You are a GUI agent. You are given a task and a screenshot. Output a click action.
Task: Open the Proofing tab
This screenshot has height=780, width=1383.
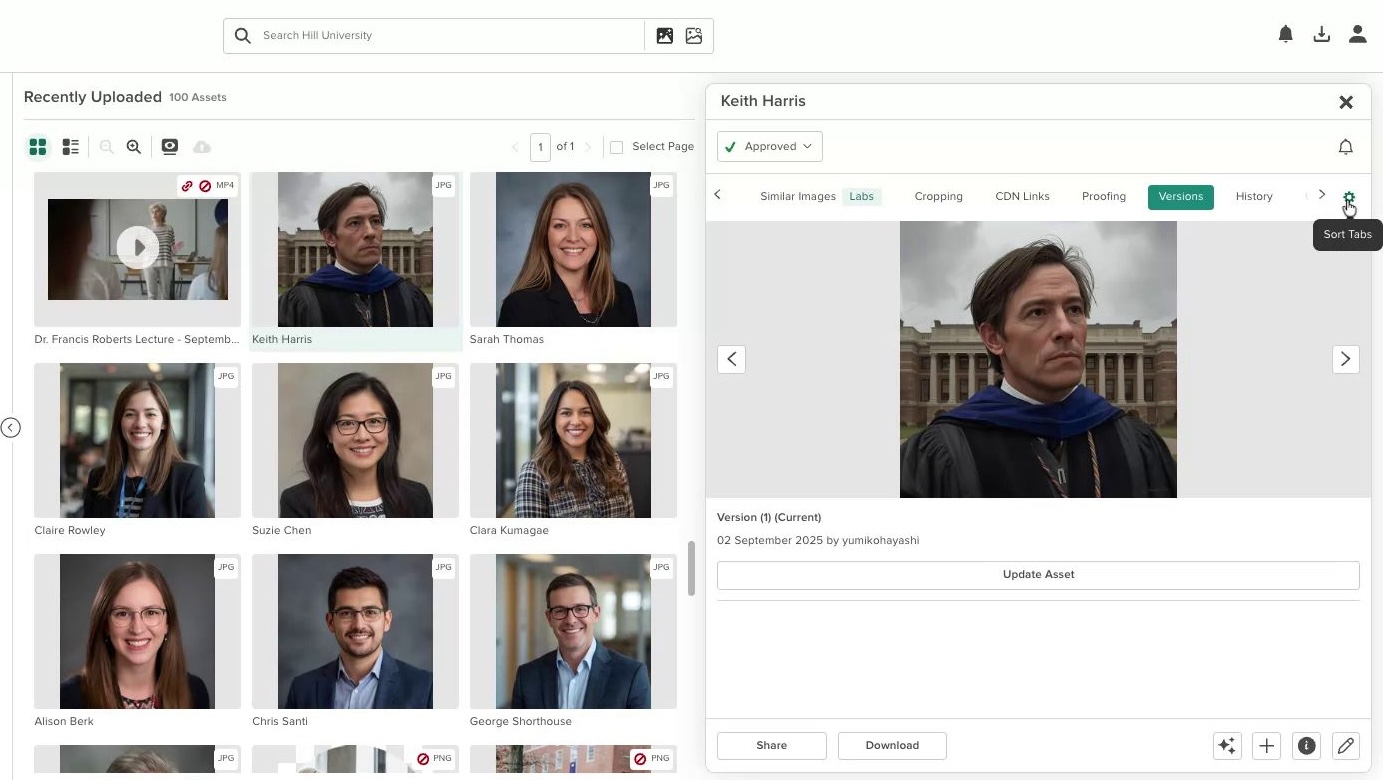coord(1104,197)
